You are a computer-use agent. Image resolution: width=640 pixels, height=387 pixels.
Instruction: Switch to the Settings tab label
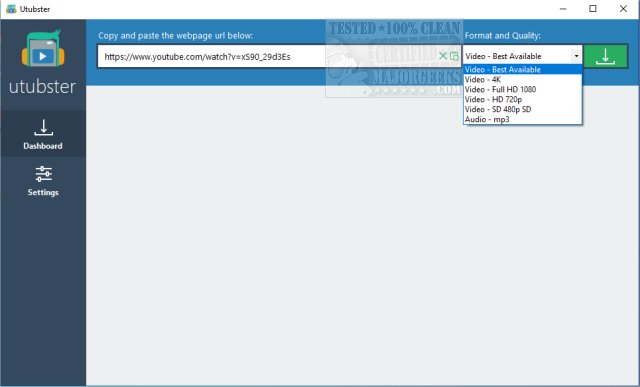(x=43, y=192)
